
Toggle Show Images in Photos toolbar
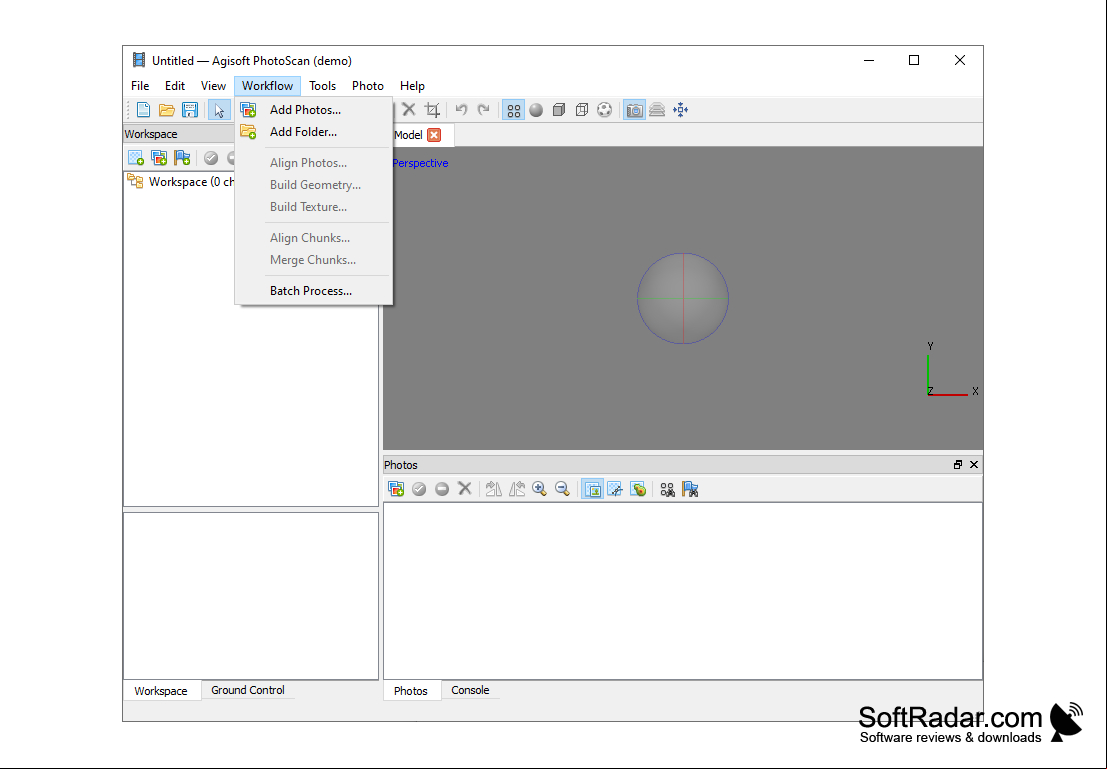(x=592, y=489)
